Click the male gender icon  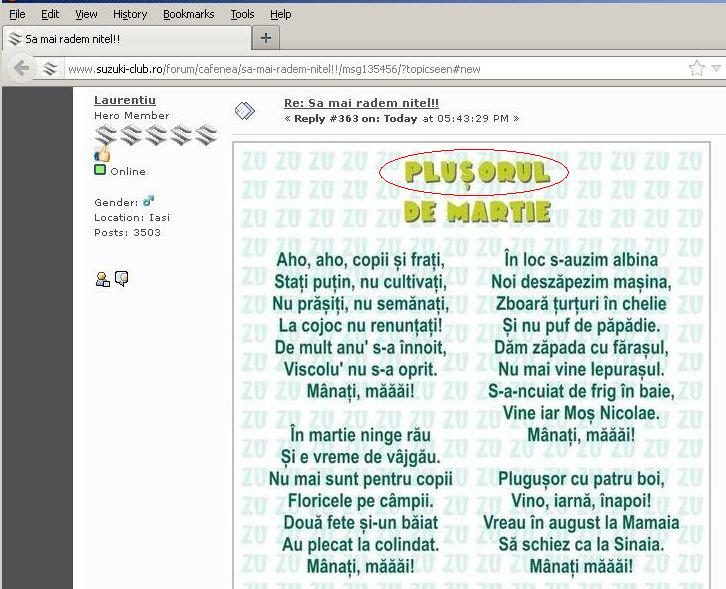coord(148,201)
